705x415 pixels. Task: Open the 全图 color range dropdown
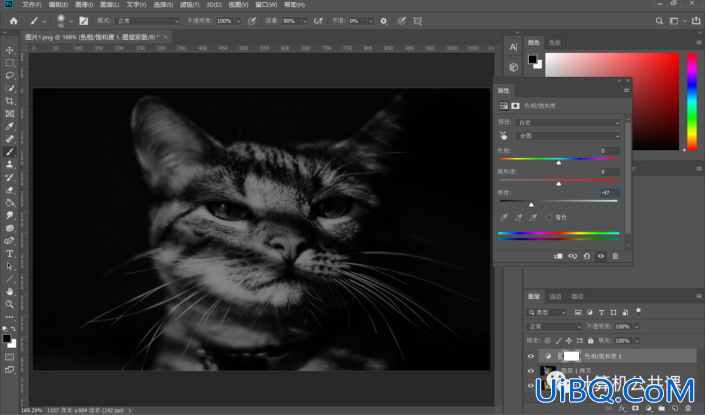tap(568, 135)
